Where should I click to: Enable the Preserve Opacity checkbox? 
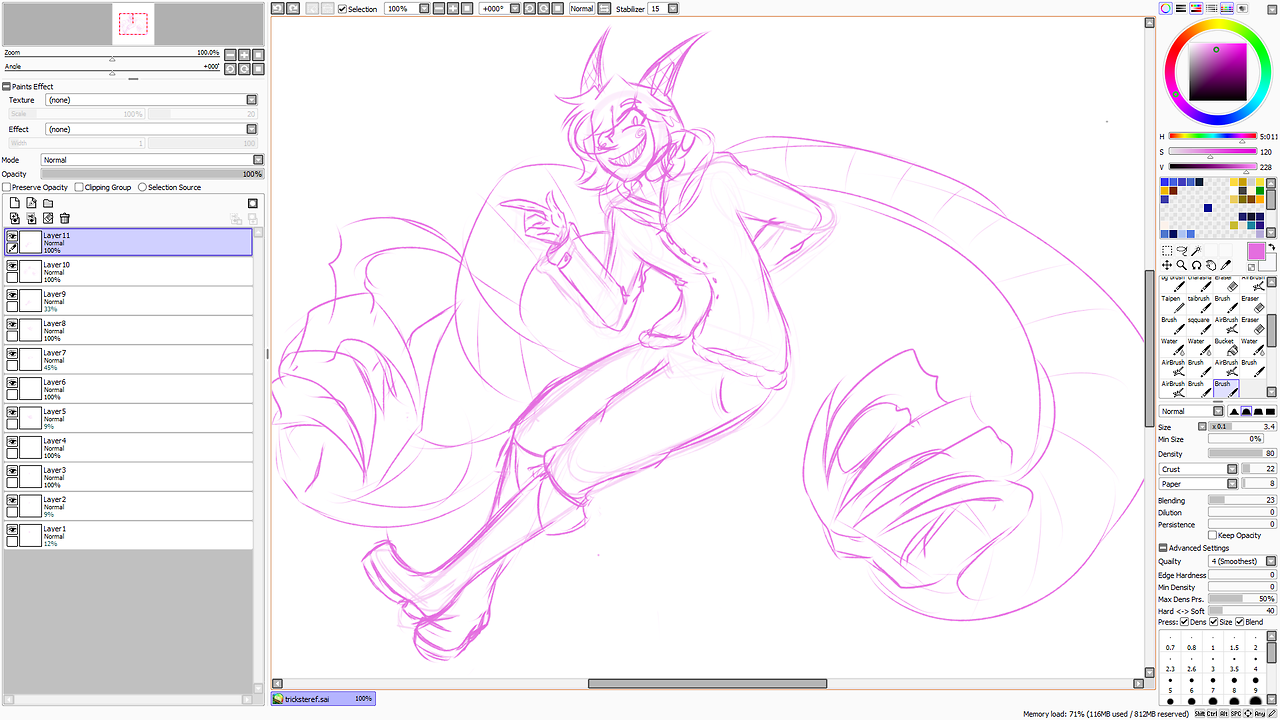click(x=7, y=187)
